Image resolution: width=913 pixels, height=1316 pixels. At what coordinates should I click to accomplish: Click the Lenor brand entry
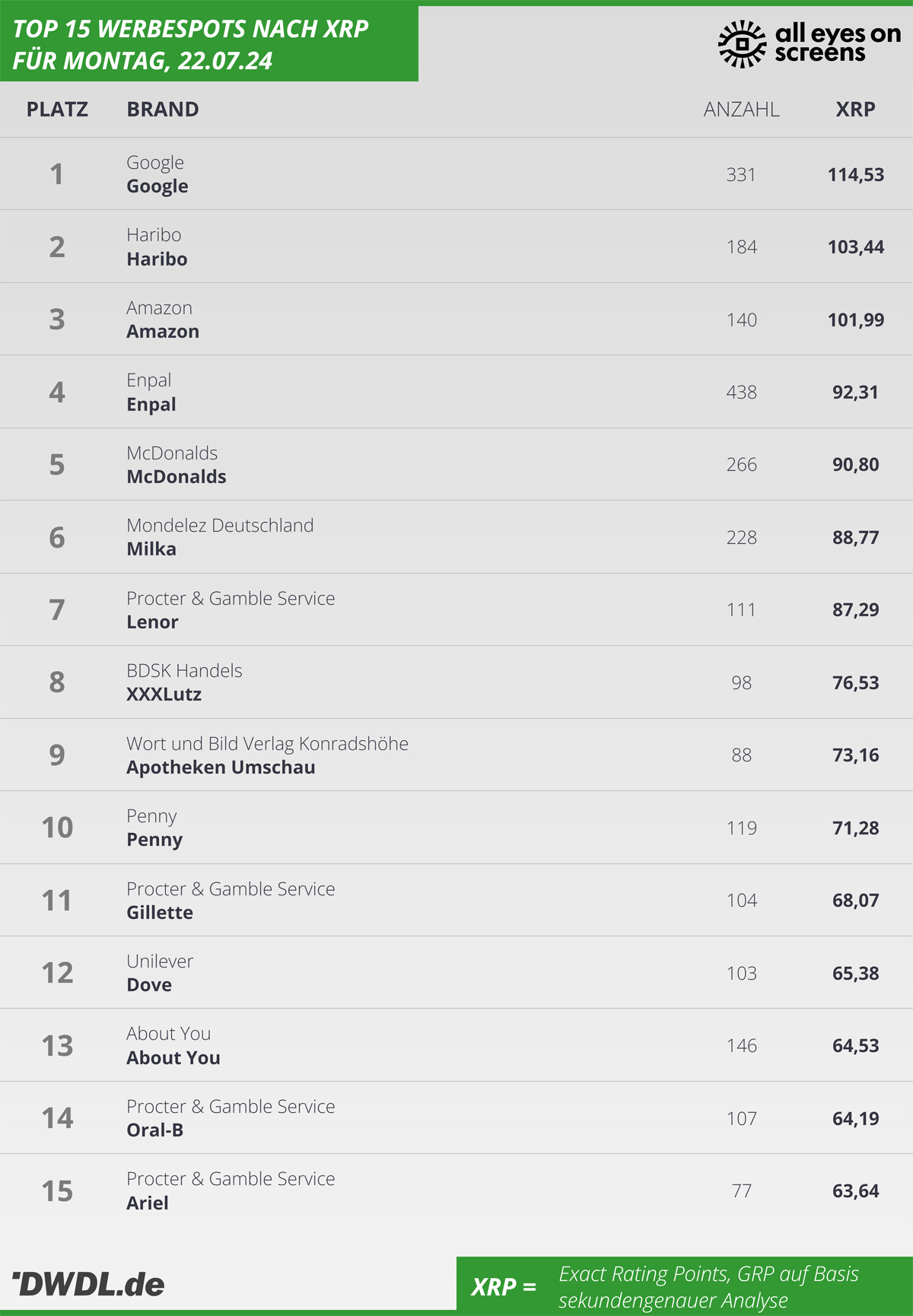152,622
